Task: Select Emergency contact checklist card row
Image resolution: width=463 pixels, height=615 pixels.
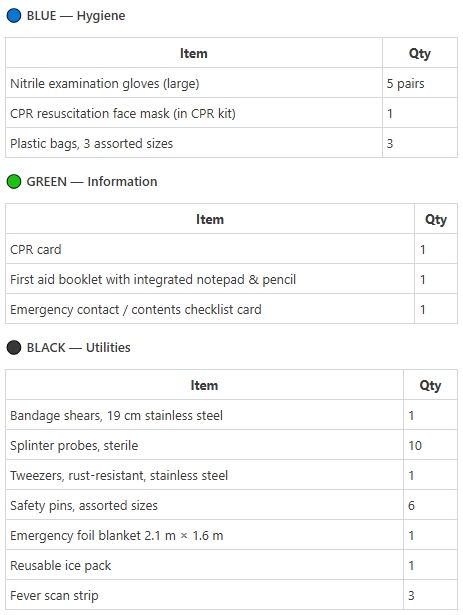Action: tap(232, 309)
